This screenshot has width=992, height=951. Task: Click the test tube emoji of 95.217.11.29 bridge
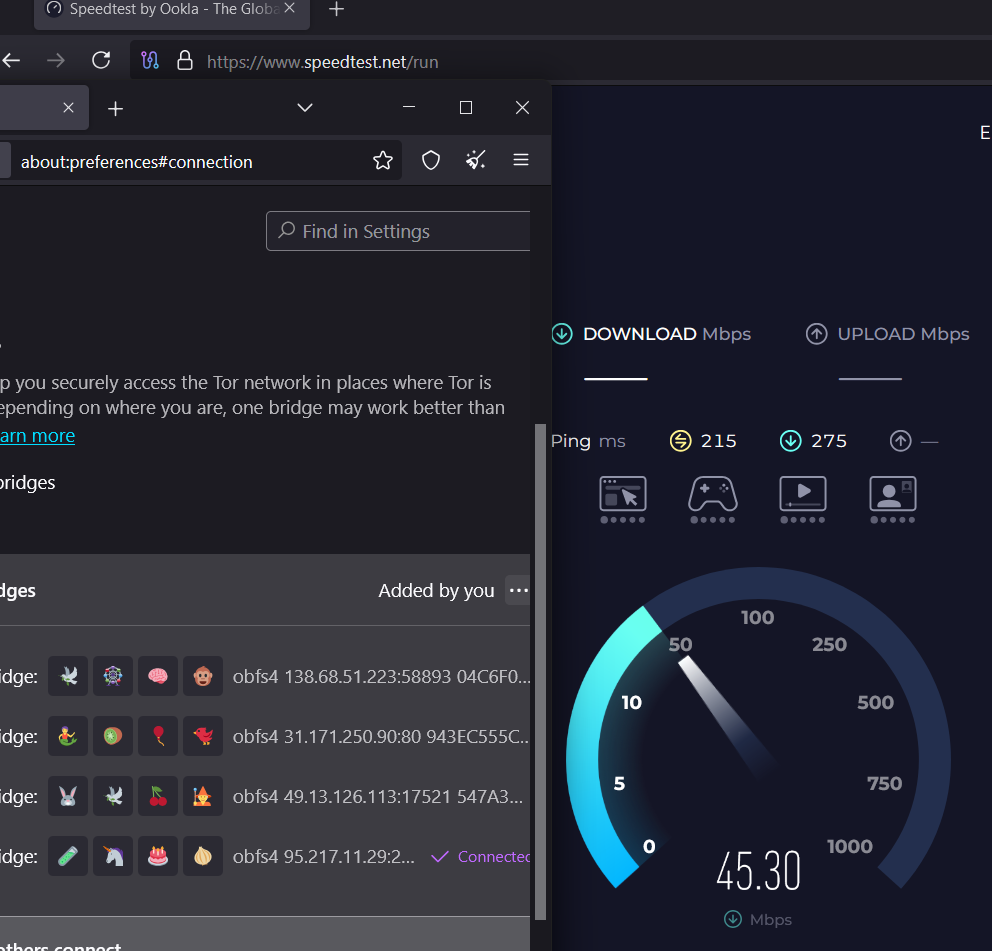(68, 856)
